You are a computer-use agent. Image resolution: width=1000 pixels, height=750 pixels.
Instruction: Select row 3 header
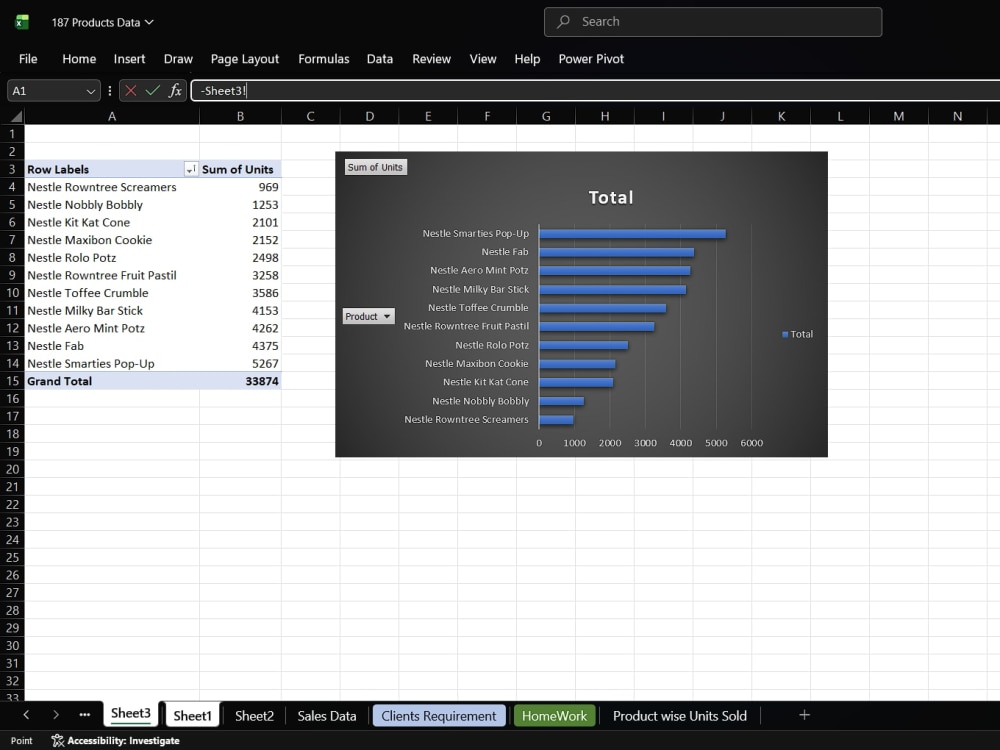(12, 169)
